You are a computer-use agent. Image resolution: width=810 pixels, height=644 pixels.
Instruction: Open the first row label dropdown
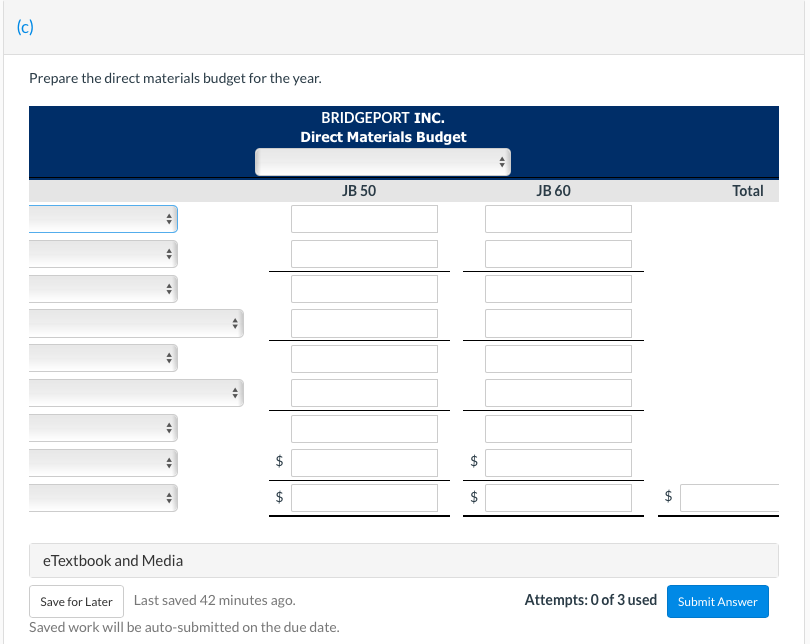point(103,219)
